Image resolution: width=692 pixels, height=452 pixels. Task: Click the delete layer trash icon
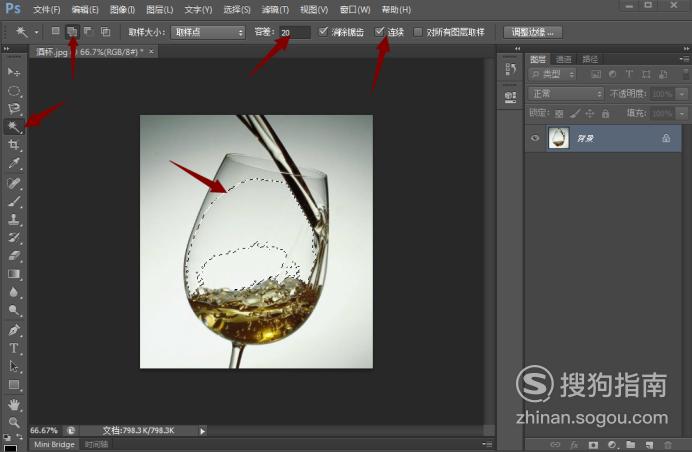pyautogui.click(x=668, y=444)
